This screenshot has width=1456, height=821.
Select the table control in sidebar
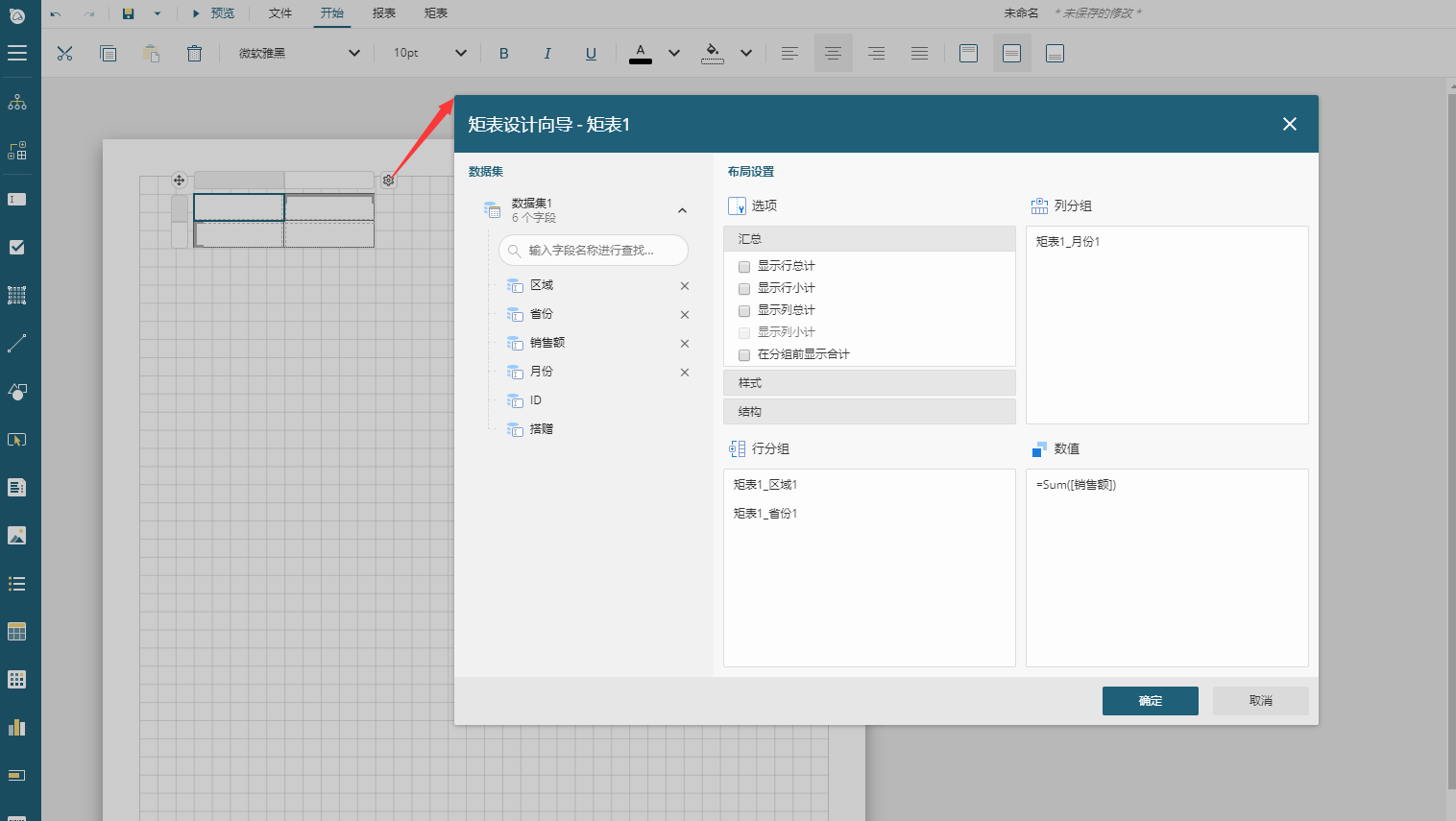[x=17, y=631]
